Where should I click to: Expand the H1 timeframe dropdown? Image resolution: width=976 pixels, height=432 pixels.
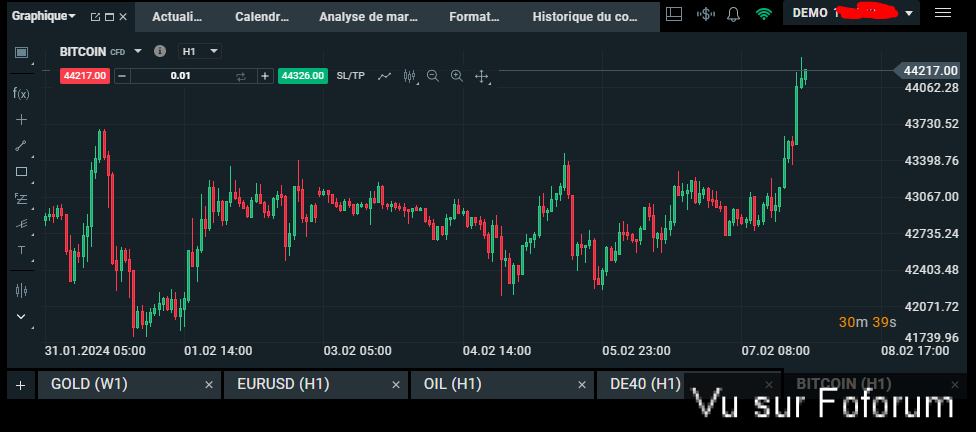pyautogui.click(x=200, y=51)
